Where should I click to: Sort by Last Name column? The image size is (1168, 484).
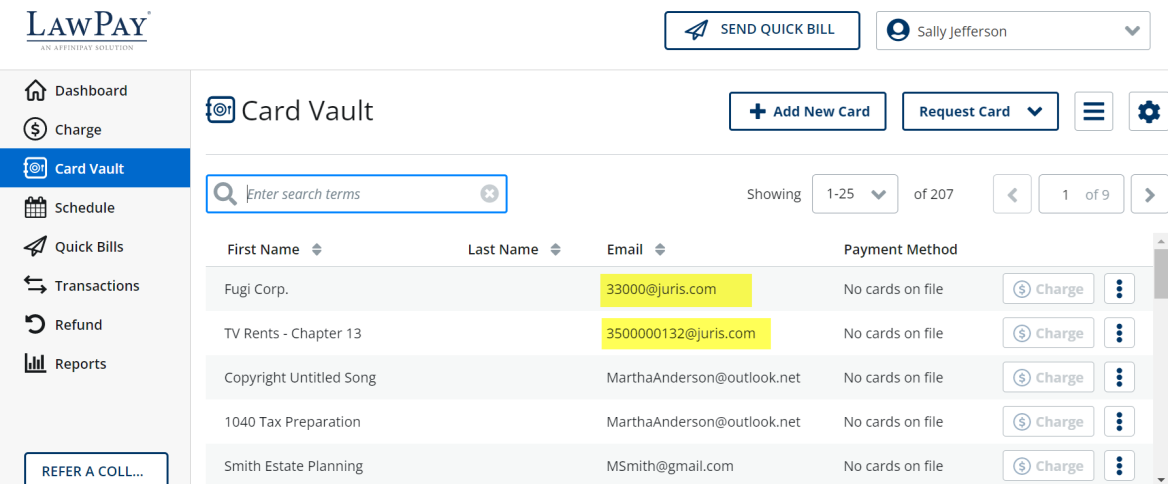[514, 250]
